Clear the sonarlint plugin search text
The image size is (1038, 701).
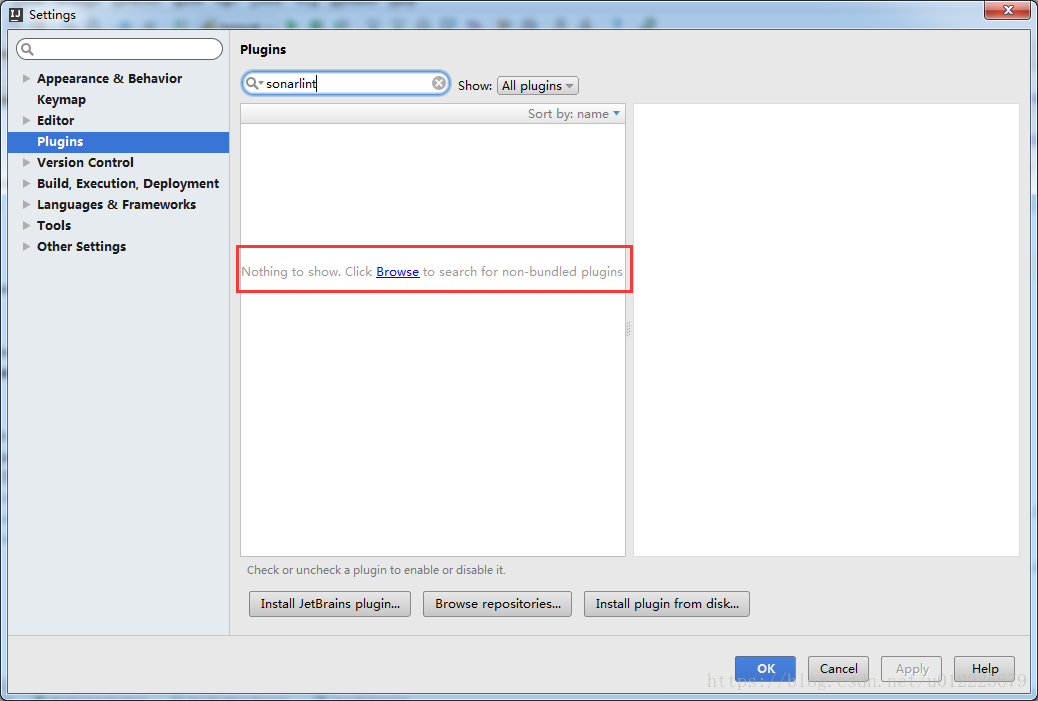pos(439,83)
